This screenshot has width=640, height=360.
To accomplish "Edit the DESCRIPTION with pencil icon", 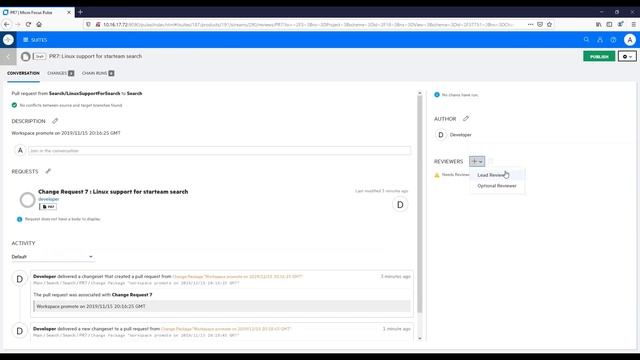I will pyautogui.click(x=55, y=121).
